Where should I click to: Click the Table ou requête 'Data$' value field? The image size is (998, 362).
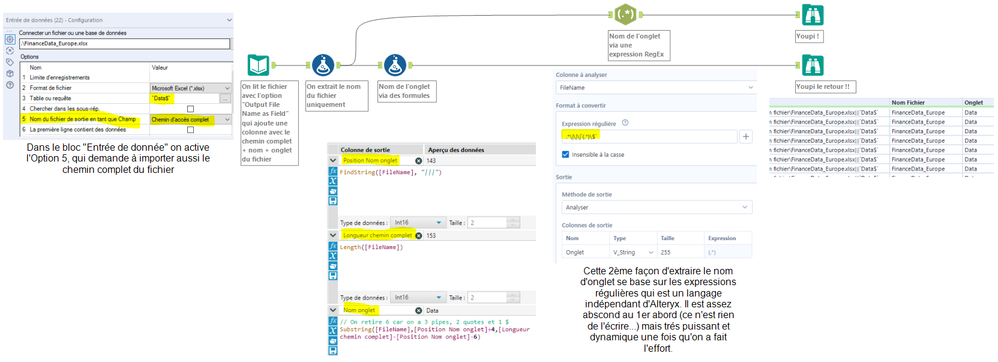[x=185, y=99]
